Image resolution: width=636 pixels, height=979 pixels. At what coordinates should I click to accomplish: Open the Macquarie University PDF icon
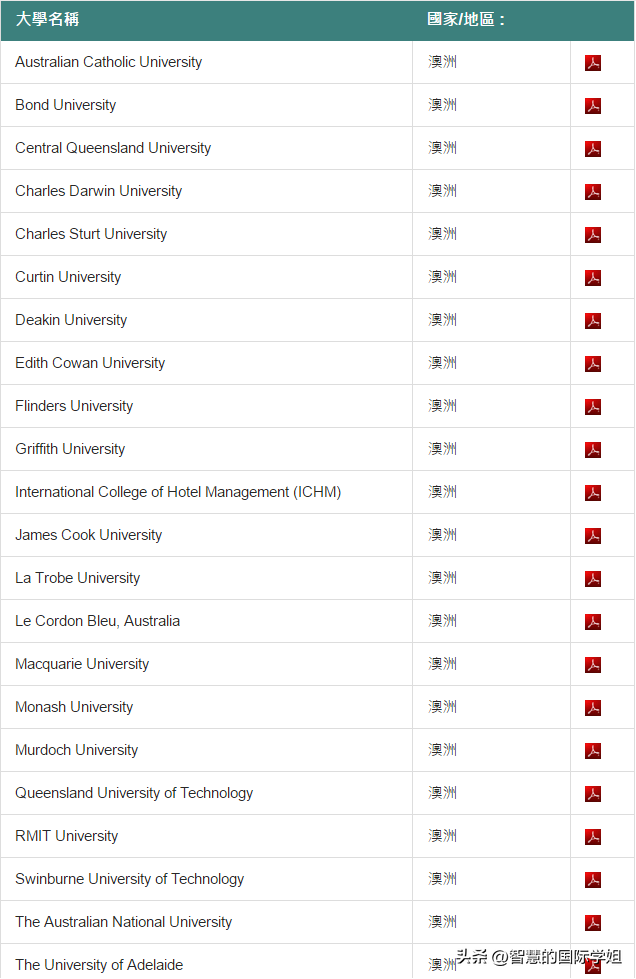pos(593,665)
